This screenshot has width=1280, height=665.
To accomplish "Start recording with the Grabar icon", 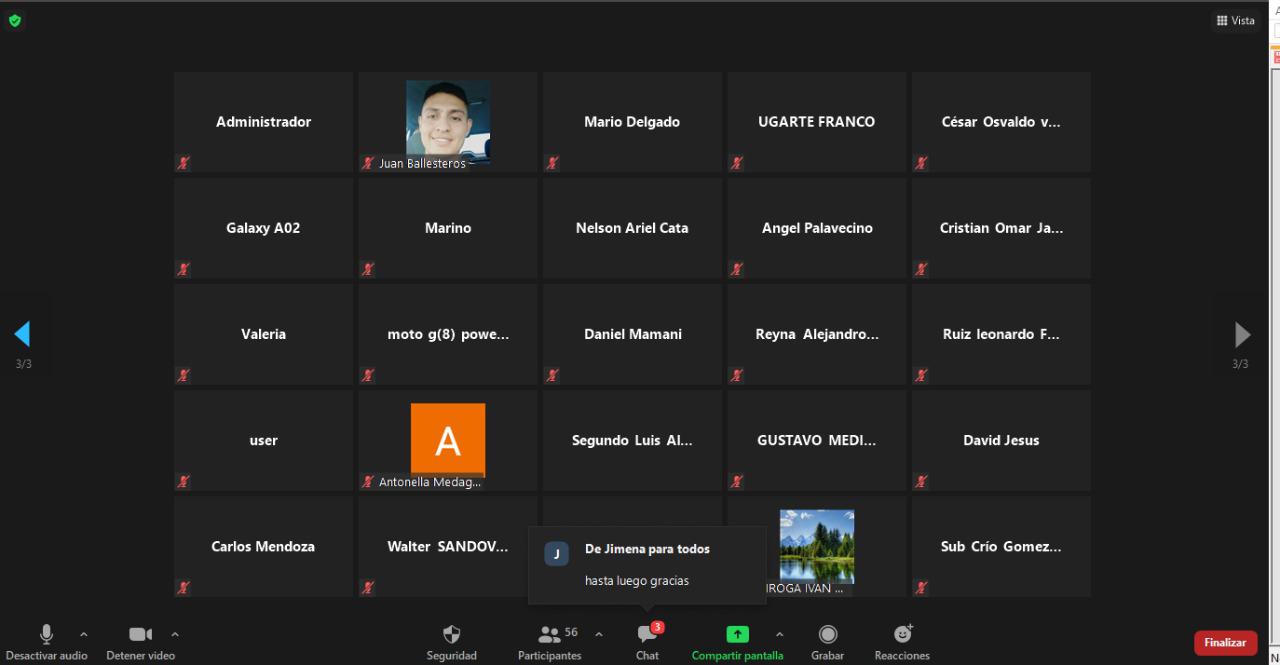I will pyautogui.click(x=827, y=635).
